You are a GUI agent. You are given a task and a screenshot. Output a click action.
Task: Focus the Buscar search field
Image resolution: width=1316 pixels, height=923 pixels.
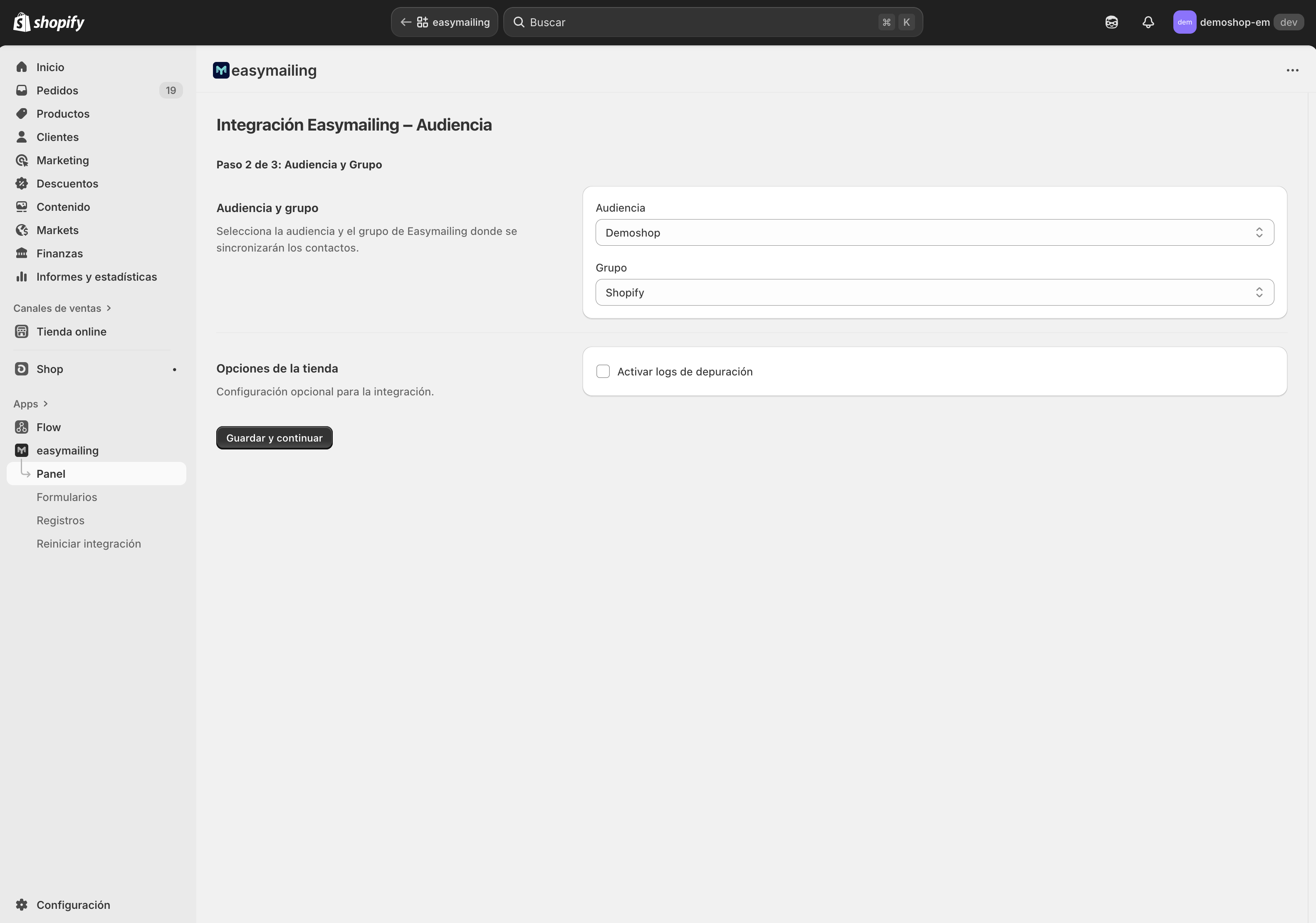pos(712,22)
